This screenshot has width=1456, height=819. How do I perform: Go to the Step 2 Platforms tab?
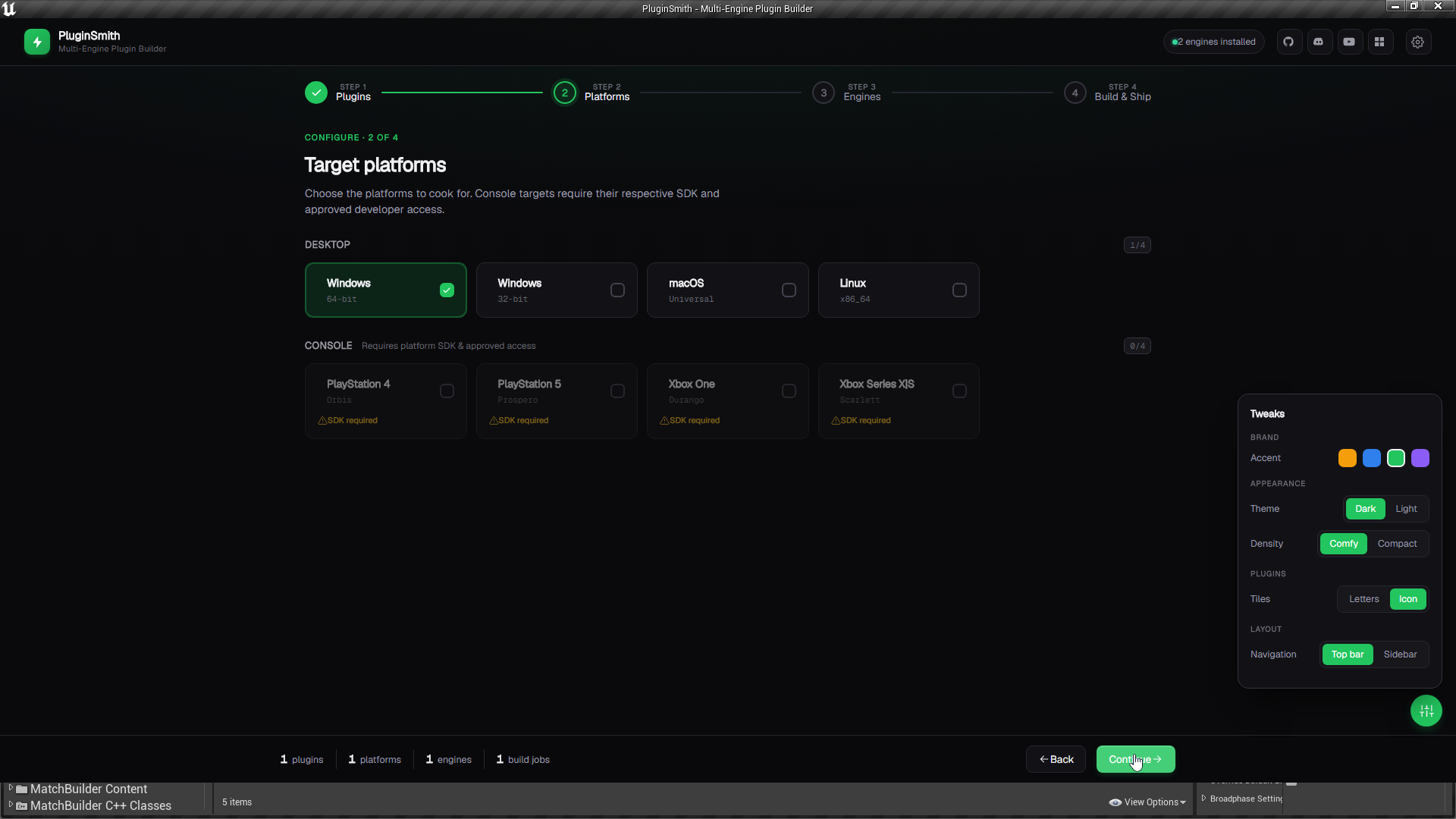tap(591, 93)
